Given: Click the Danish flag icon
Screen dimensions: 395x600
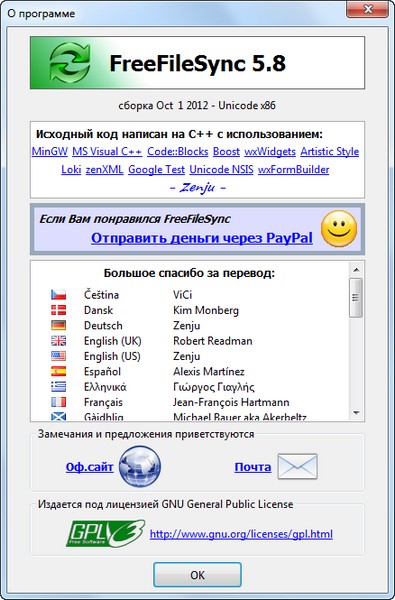Looking at the screenshot, I should click(59, 310).
